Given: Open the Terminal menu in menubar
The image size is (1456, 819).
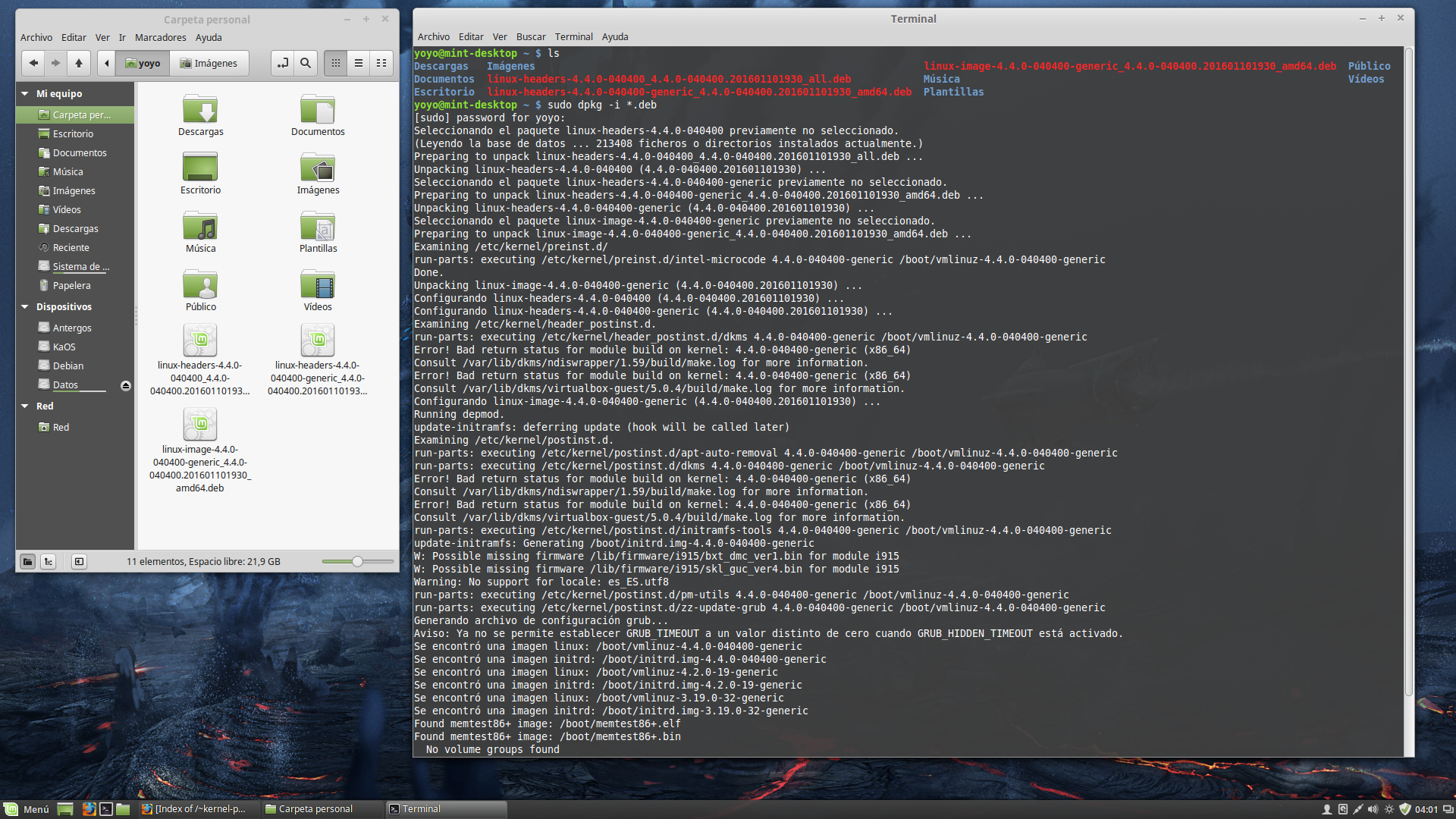Looking at the screenshot, I should [573, 36].
